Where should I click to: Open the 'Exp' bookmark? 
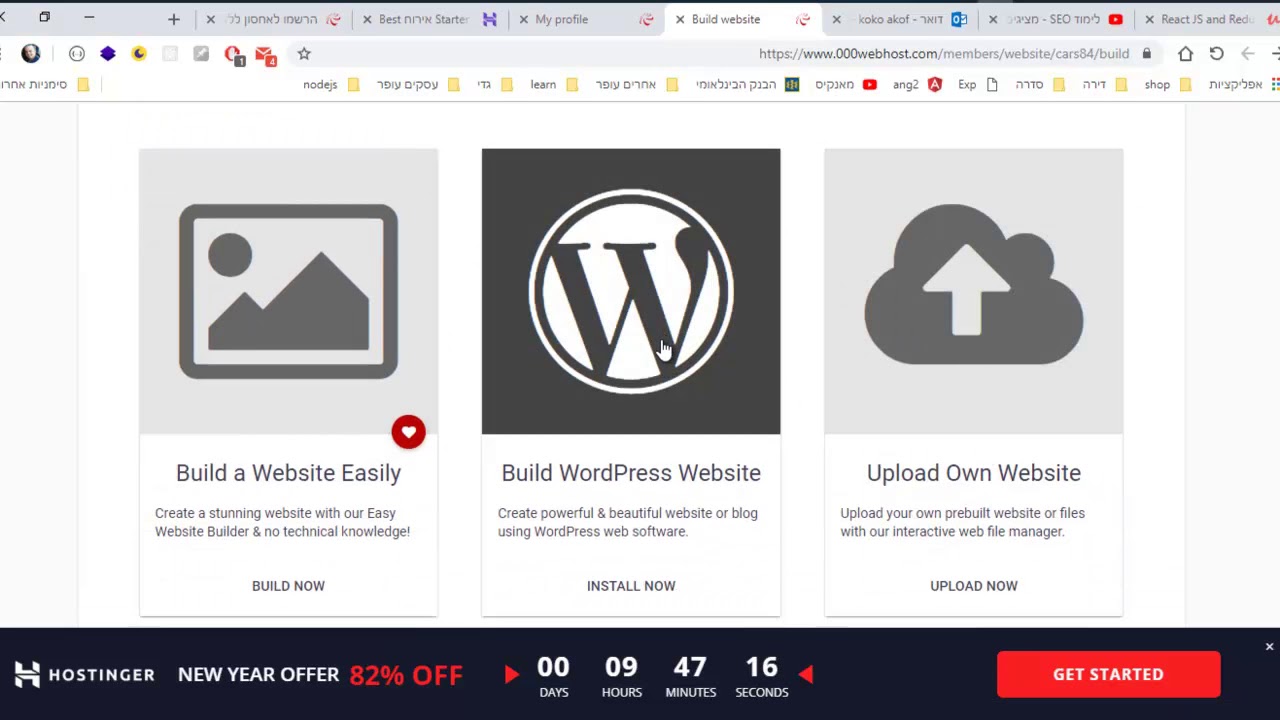(977, 85)
